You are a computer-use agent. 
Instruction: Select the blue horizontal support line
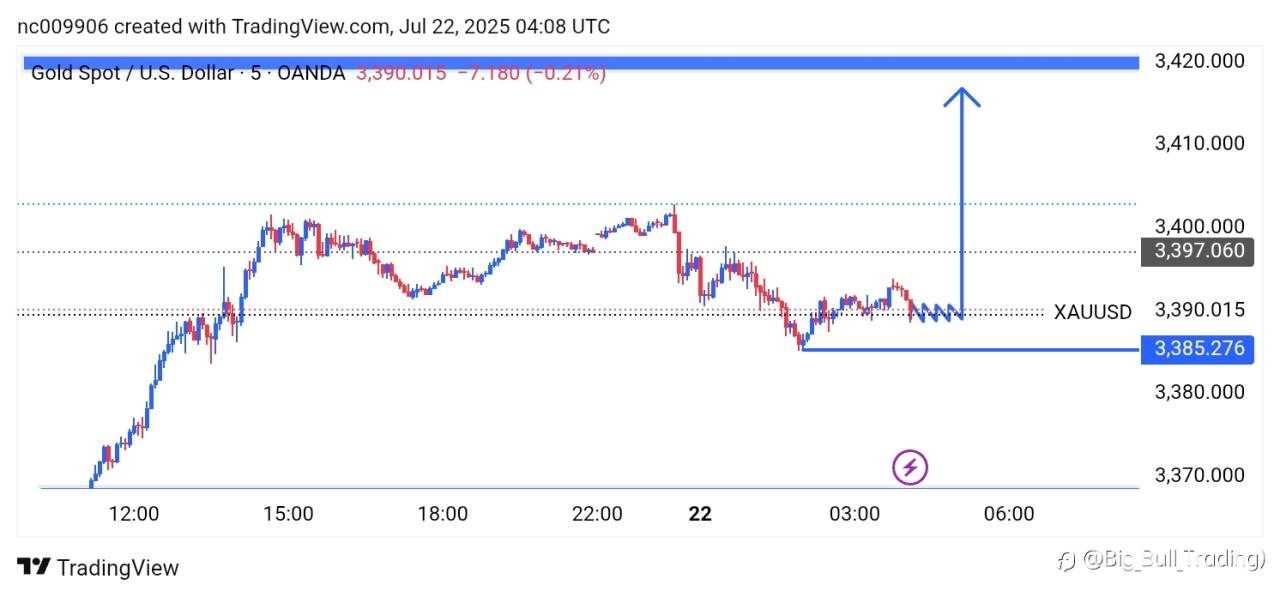point(970,350)
